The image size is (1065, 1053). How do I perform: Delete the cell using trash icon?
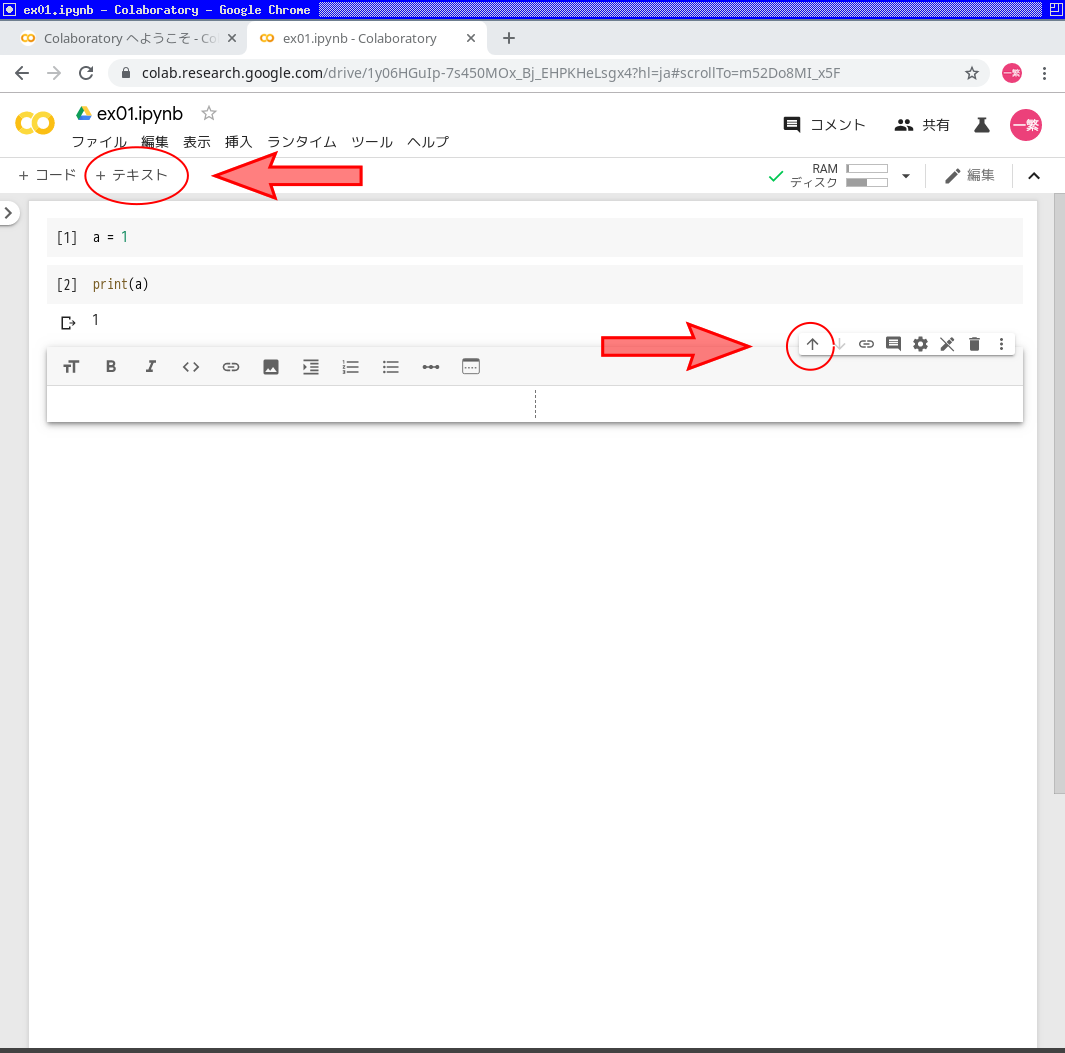974,344
